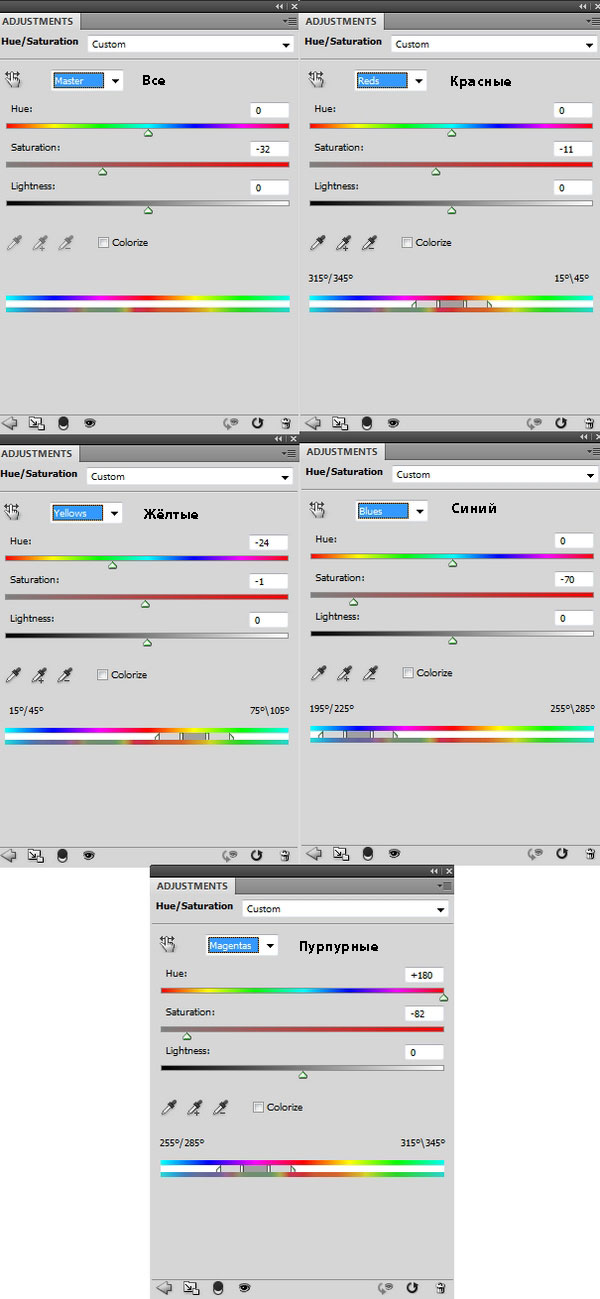Pick the add-to-sample eyedropper in Reds panel
Image resolution: width=600 pixels, height=1299 pixels.
tap(344, 243)
